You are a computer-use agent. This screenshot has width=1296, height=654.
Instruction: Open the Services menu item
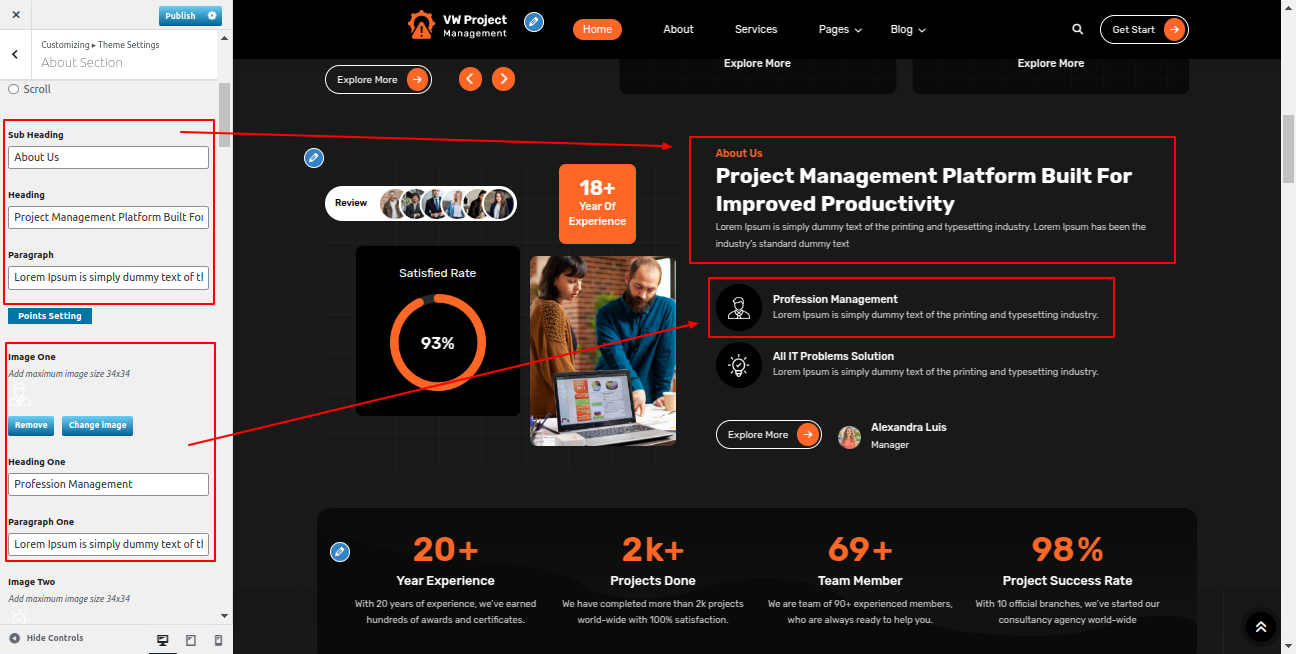756,29
